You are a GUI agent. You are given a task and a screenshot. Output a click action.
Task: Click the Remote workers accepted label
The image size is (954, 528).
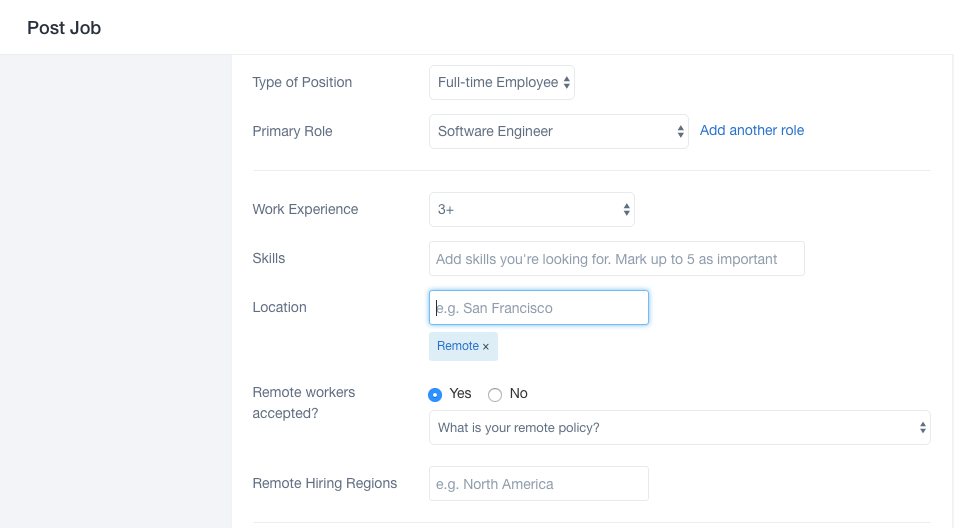tap(303, 402)
